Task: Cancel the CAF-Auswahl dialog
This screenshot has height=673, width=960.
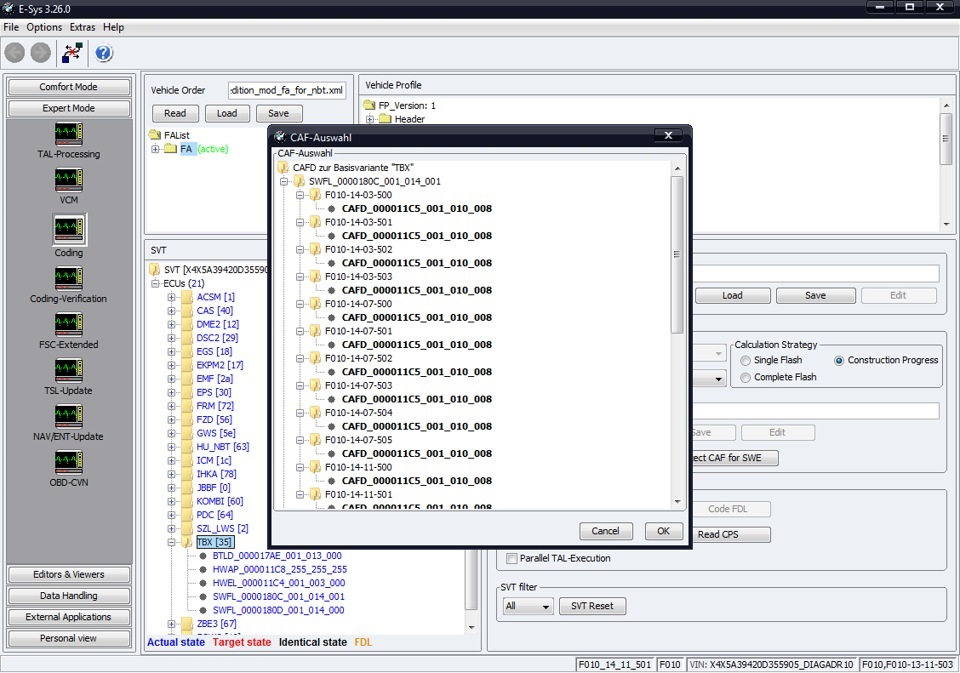Action: tap(606, 531)
